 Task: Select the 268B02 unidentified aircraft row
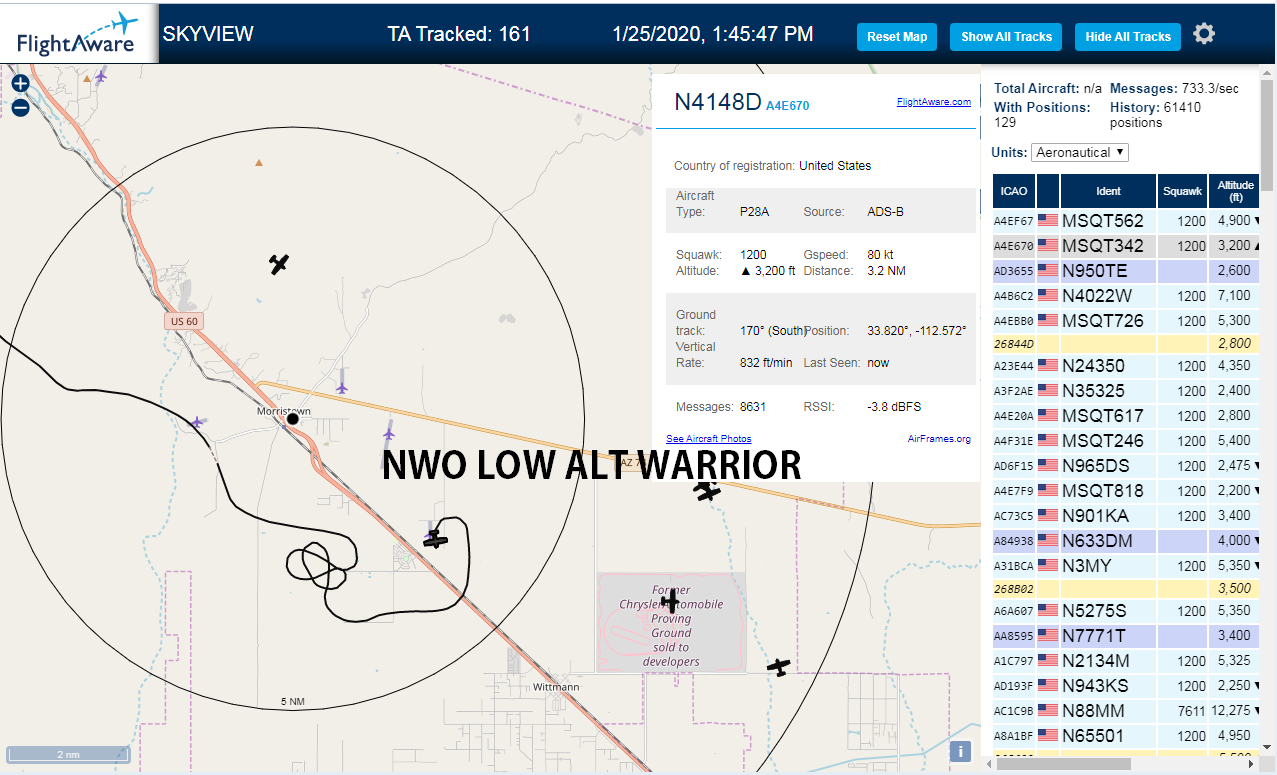click(x=1127, y=588)
